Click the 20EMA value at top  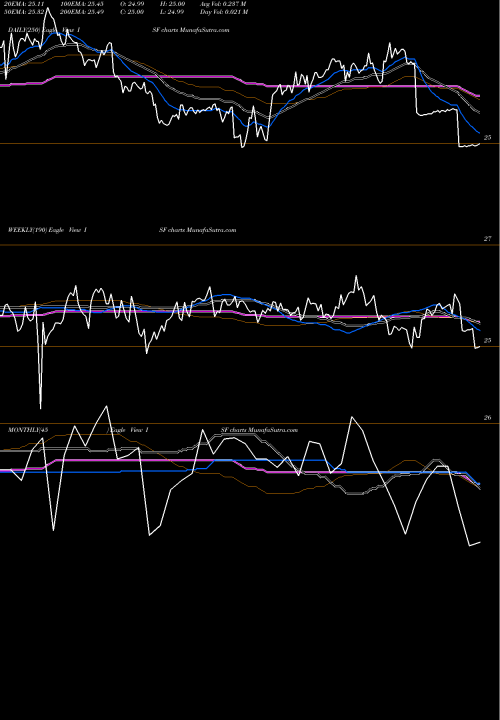24,4
